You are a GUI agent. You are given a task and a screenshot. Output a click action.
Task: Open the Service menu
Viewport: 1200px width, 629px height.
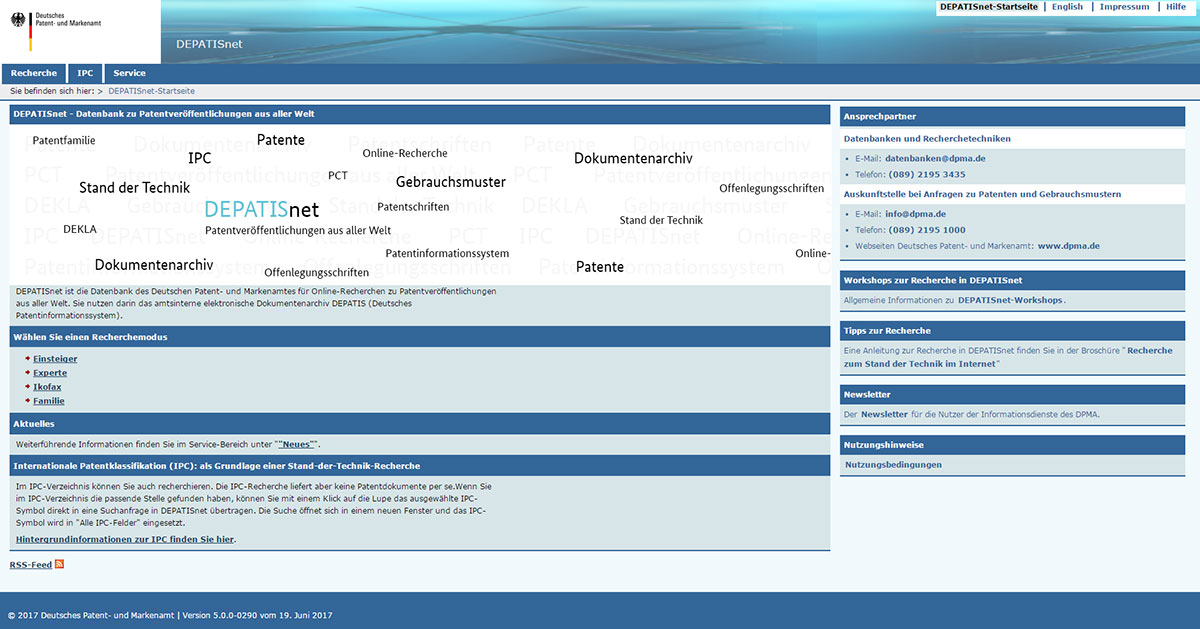(x=129, y=73)
